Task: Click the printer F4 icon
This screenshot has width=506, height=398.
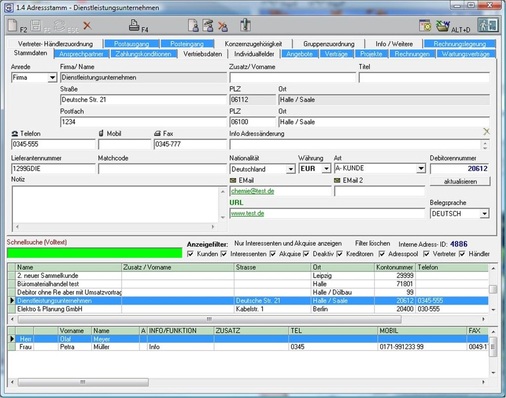Action: click(x=134, y=25)
